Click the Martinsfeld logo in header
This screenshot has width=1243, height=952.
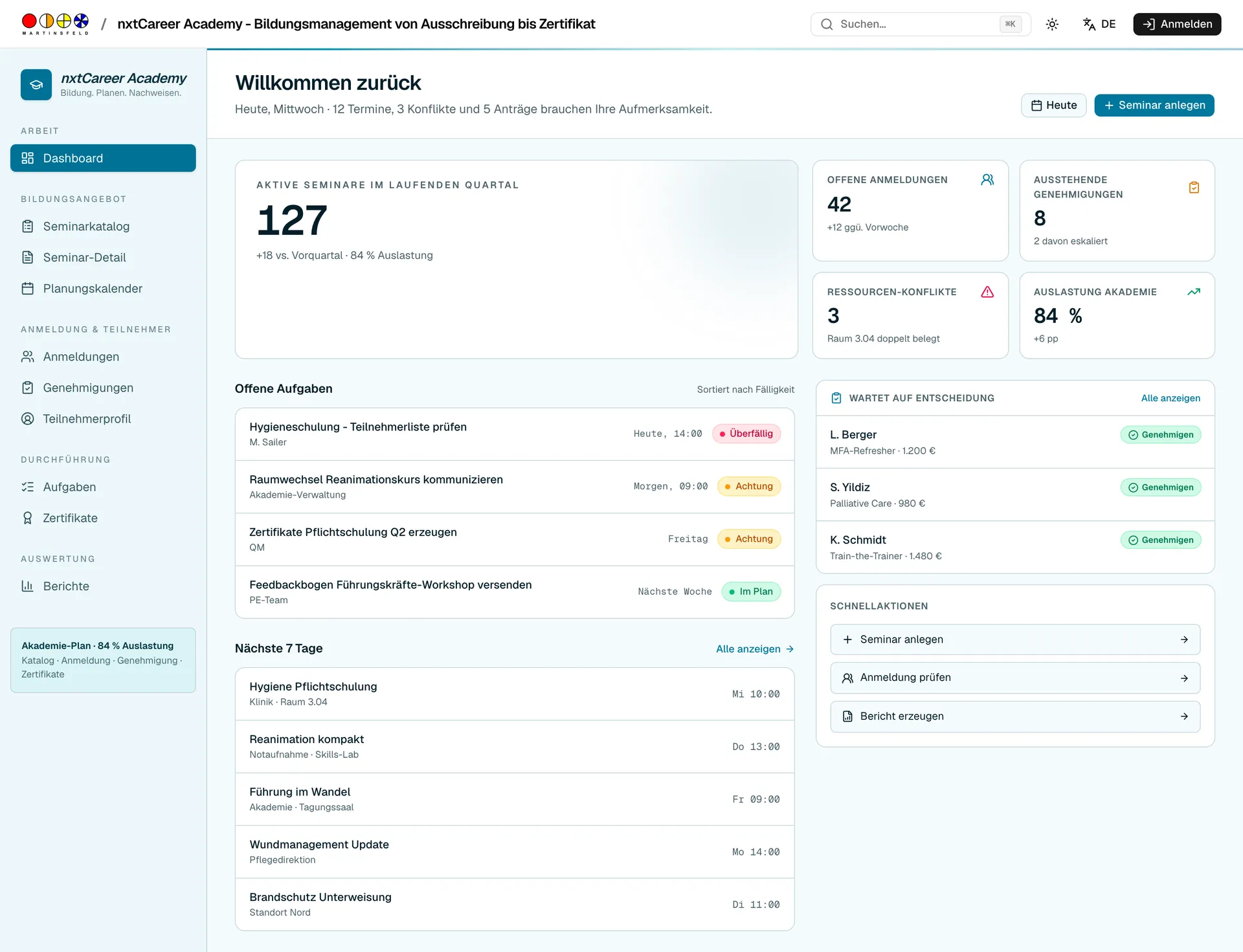tap(55, 24)
